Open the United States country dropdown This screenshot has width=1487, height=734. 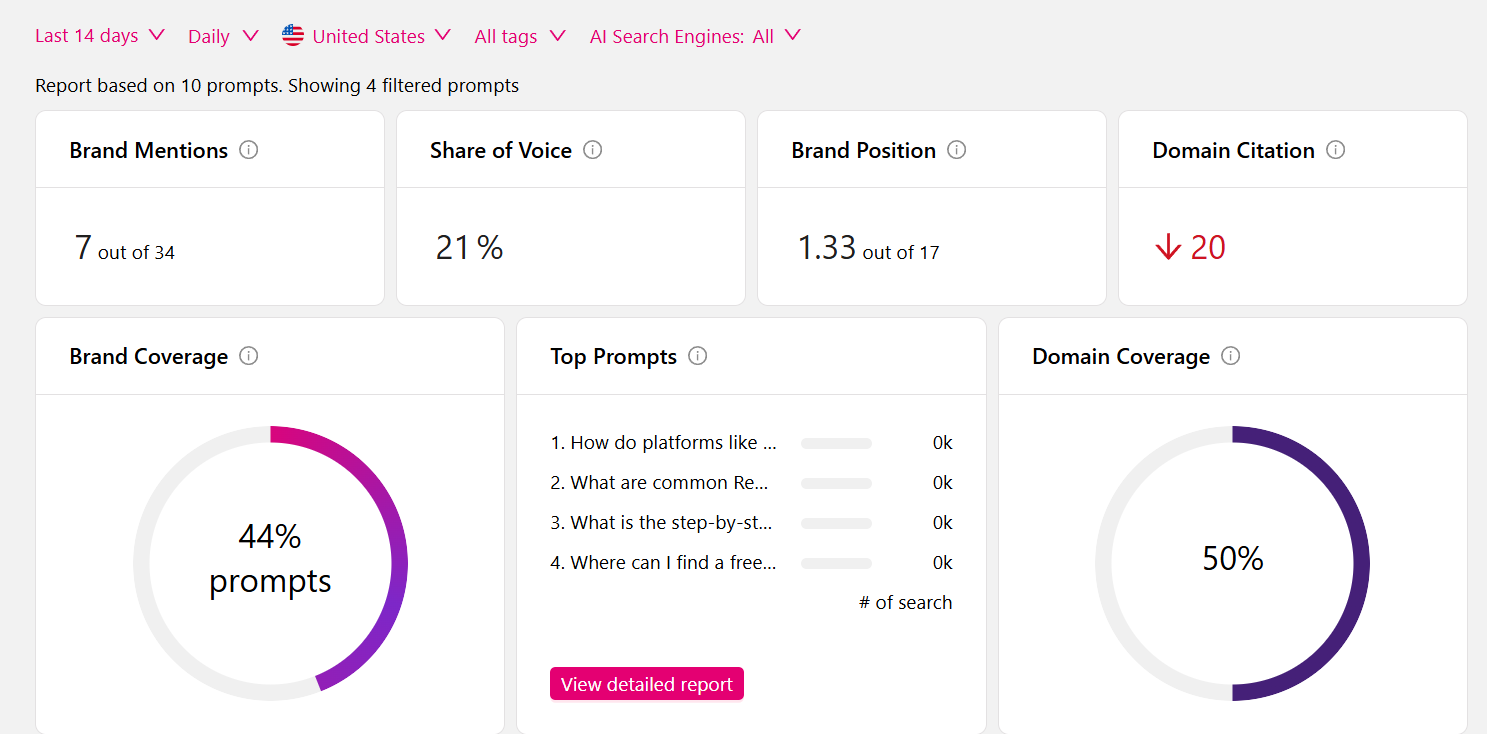367,36
